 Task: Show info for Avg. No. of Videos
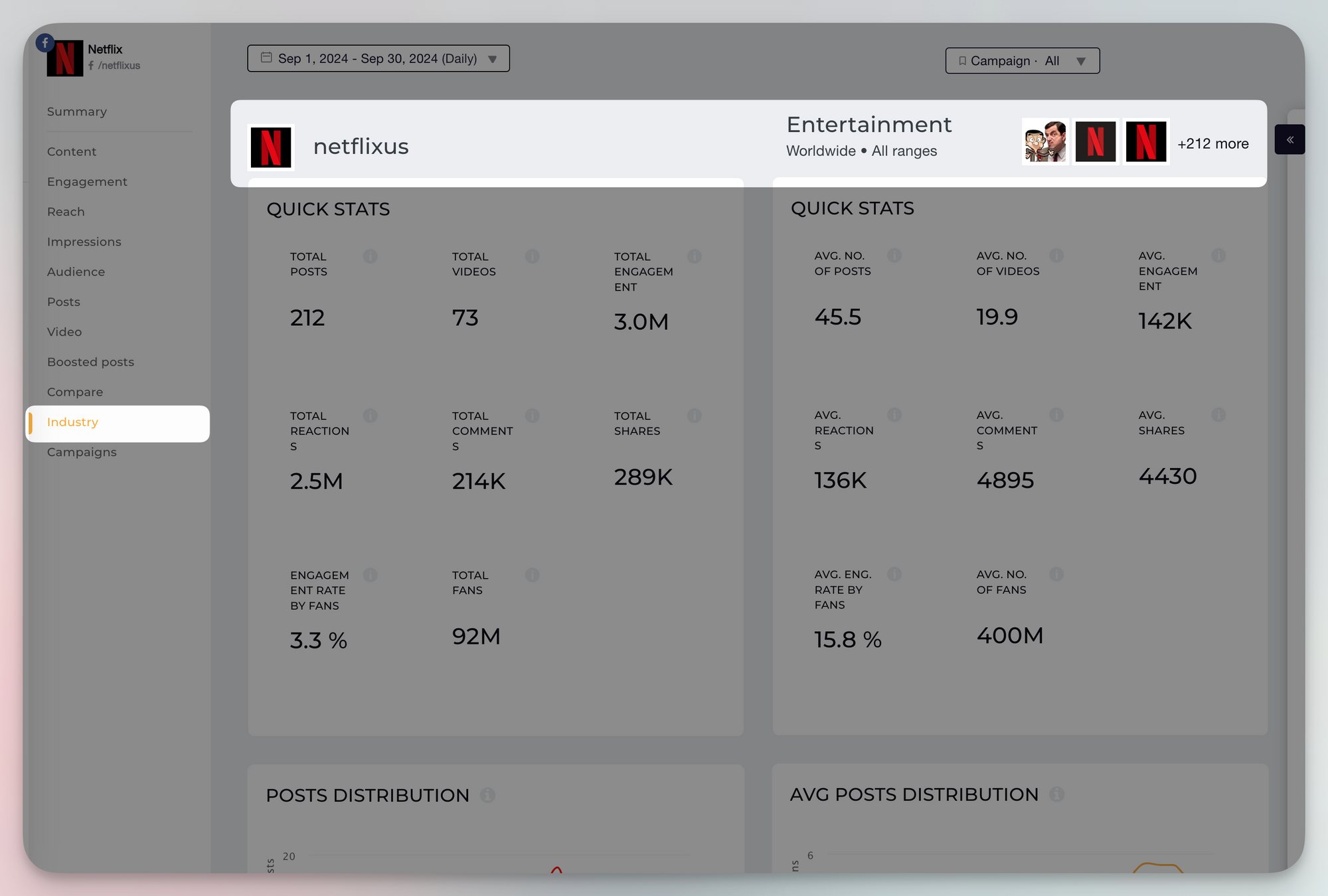tap(1057, 256)
